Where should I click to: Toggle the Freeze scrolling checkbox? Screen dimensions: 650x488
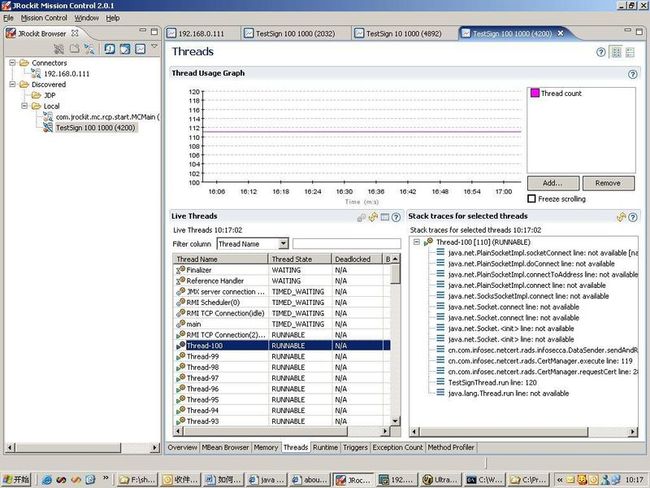[531, 199]
